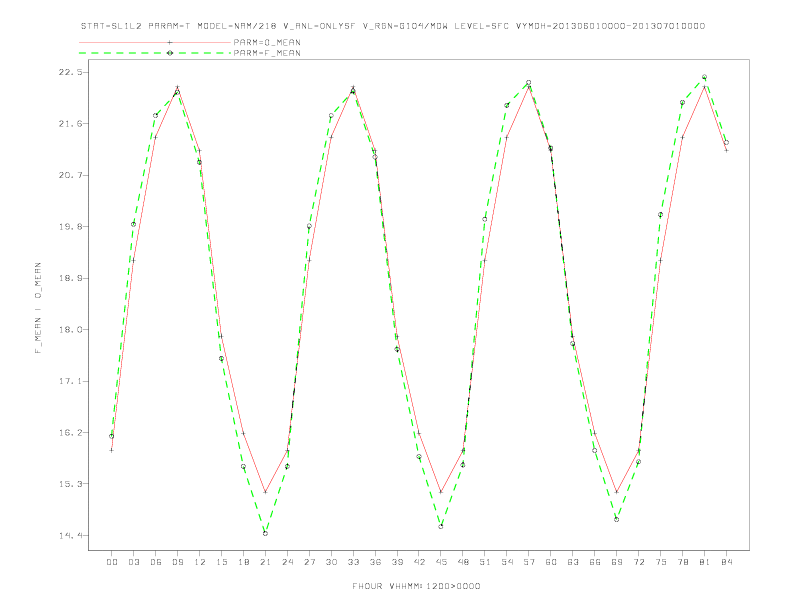Select y-axis tick label 20.7
The width and height of the screenshot is (792, 612).
coord(70,175)
